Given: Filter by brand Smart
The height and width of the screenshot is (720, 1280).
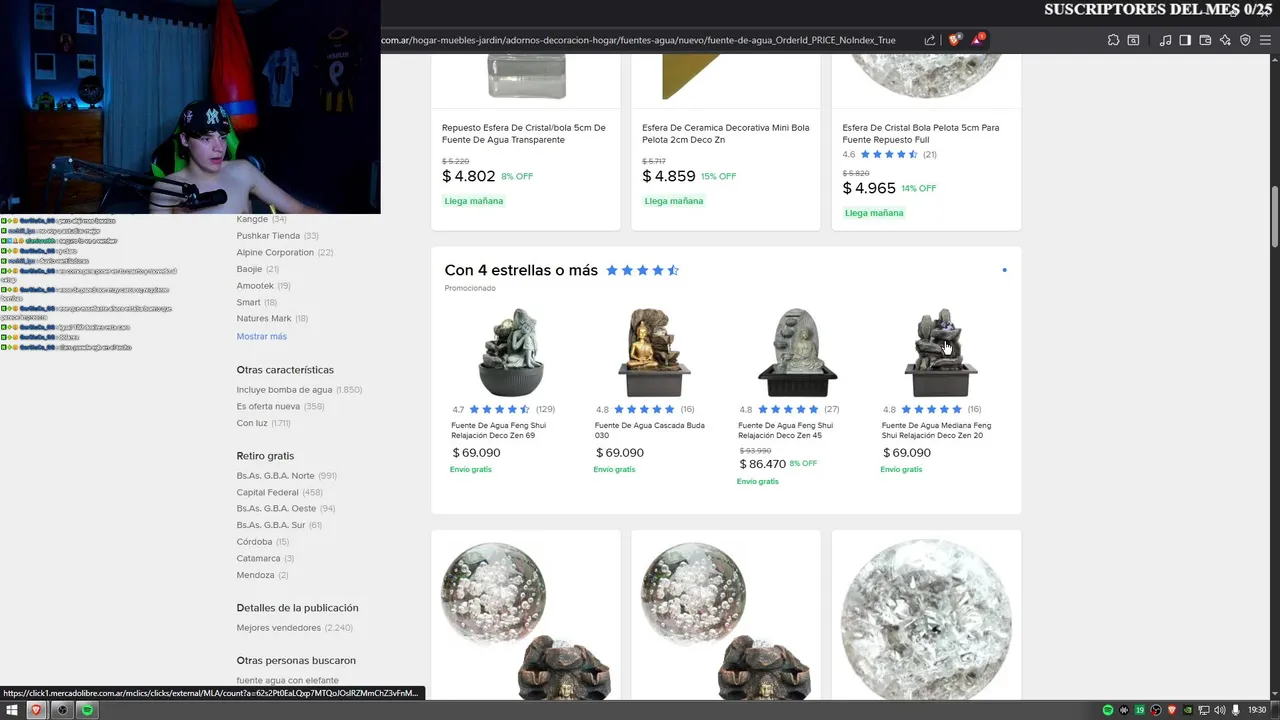Looking at the screenshot, I should pyautogui.click(x=256, y=302).
